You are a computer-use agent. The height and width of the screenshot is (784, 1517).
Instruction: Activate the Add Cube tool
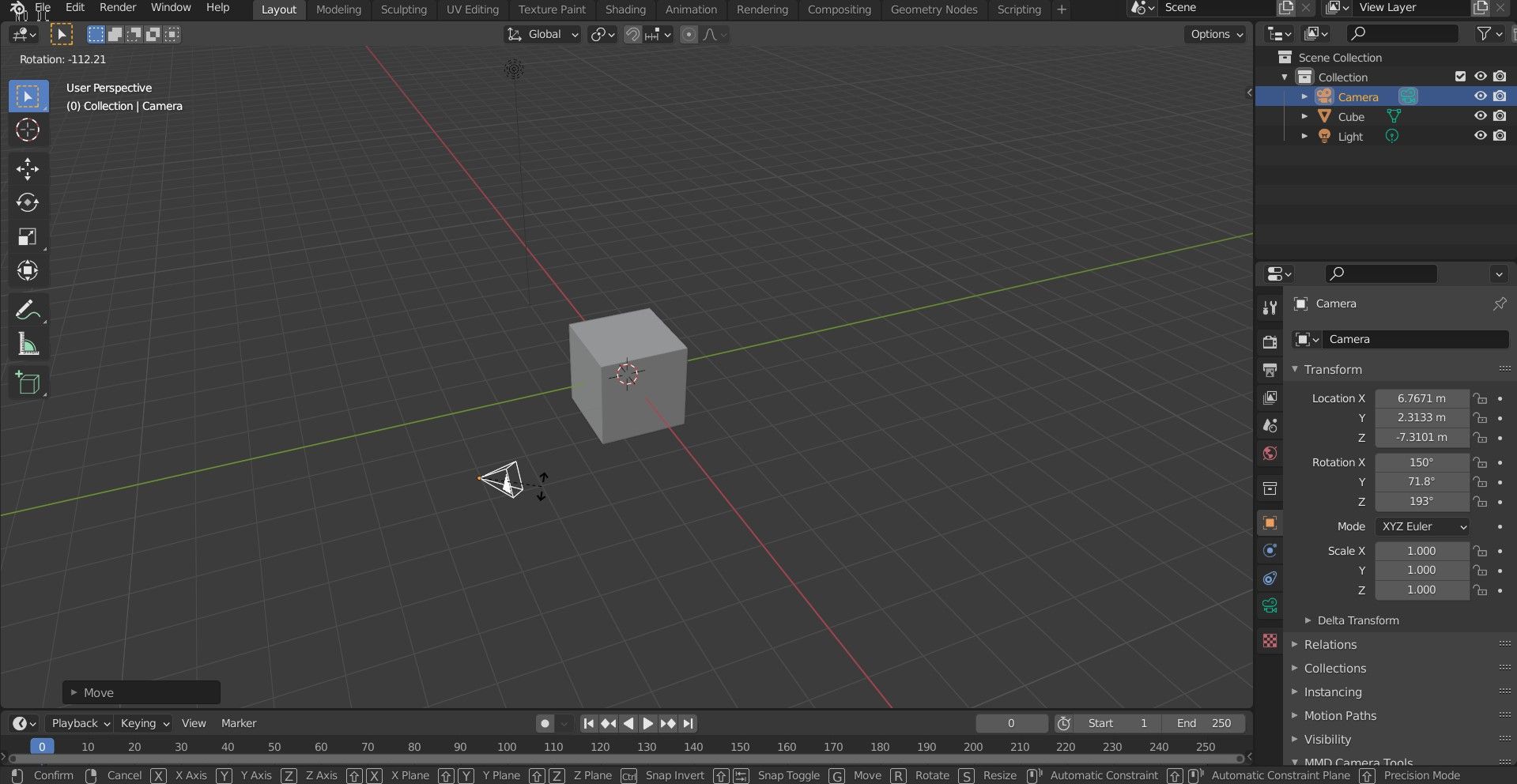click(x=28, y=383)
